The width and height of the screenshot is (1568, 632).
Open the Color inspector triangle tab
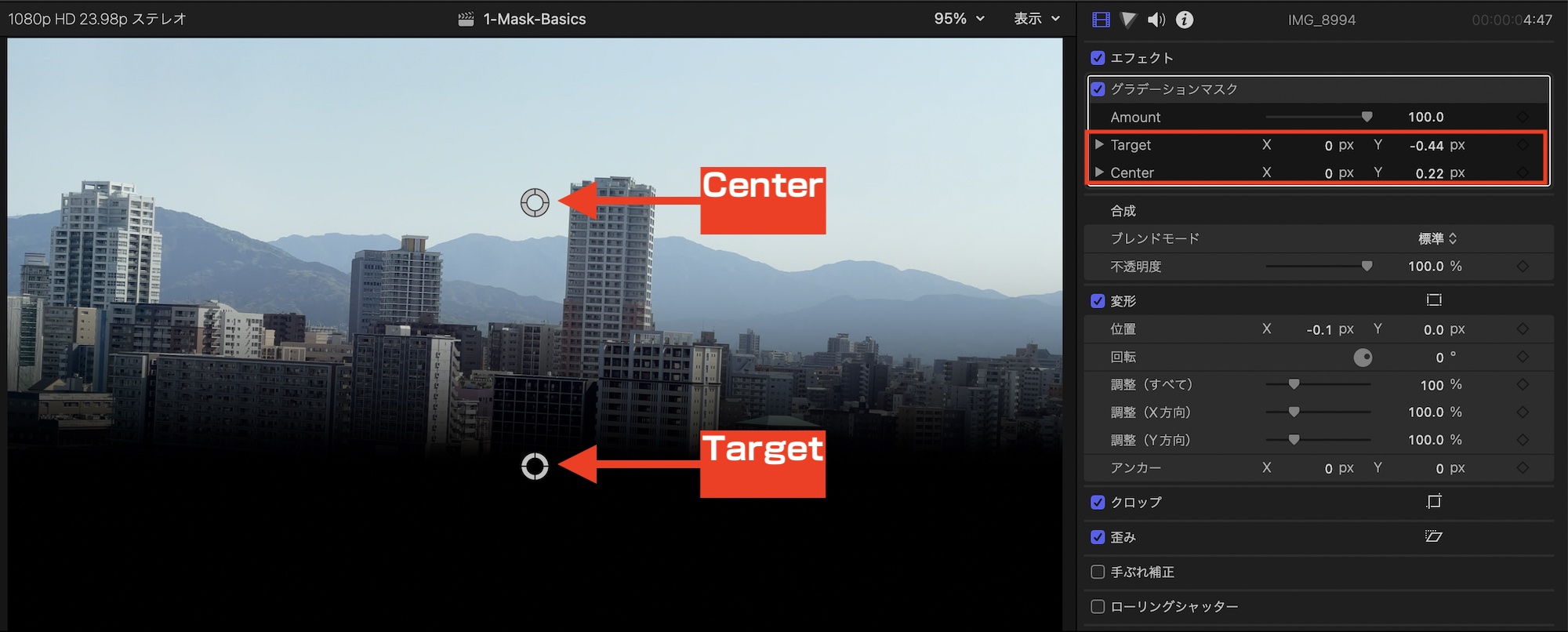click(x=1128, y=20)
